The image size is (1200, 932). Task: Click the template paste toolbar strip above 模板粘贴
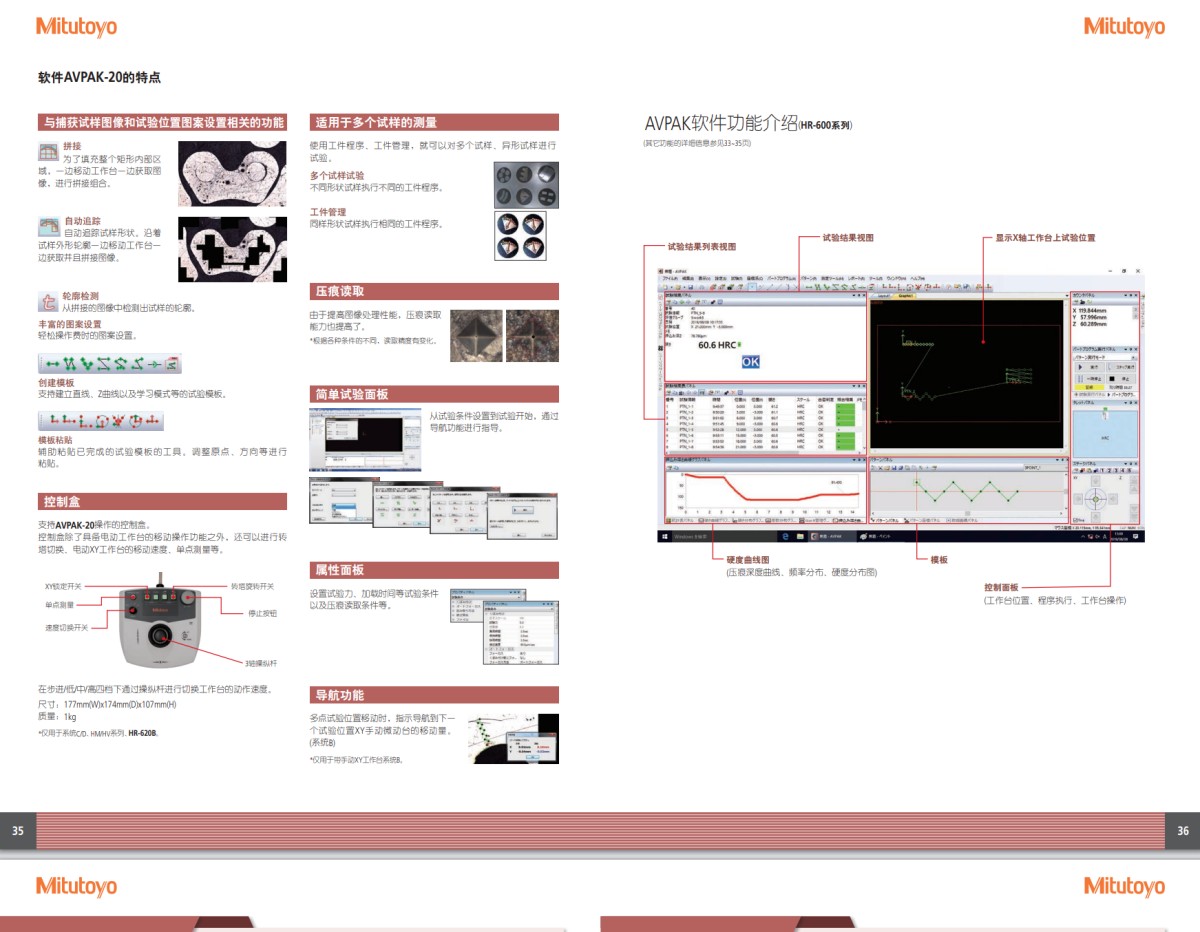tap(100, 421)
